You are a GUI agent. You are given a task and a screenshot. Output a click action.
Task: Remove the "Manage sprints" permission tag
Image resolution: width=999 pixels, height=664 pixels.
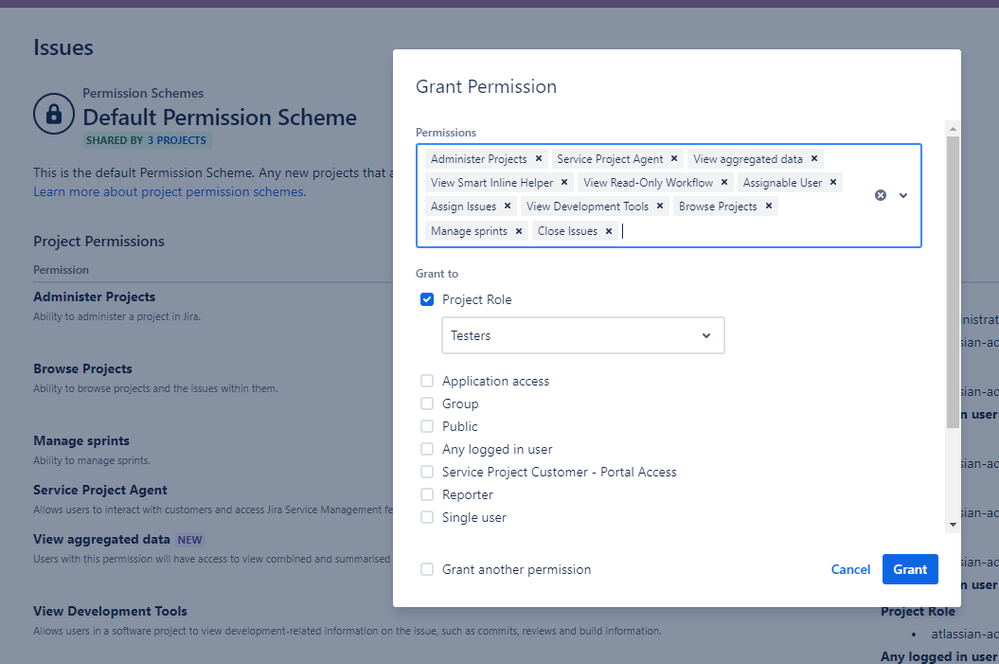519,230
